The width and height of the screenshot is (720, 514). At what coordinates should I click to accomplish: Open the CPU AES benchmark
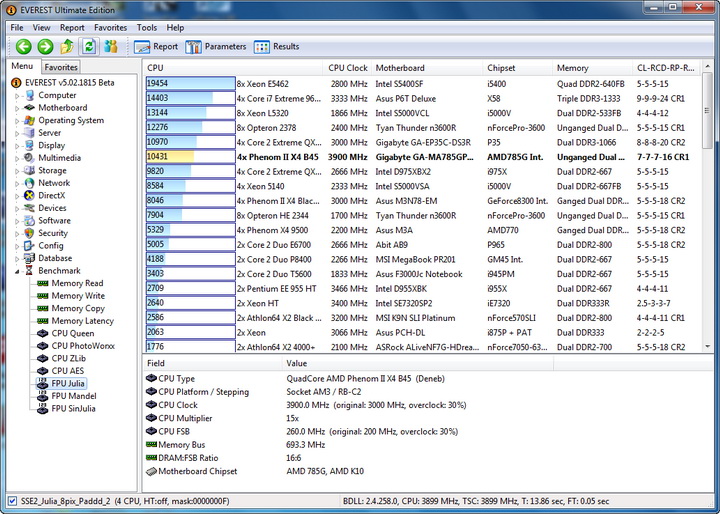click(68, 371)
